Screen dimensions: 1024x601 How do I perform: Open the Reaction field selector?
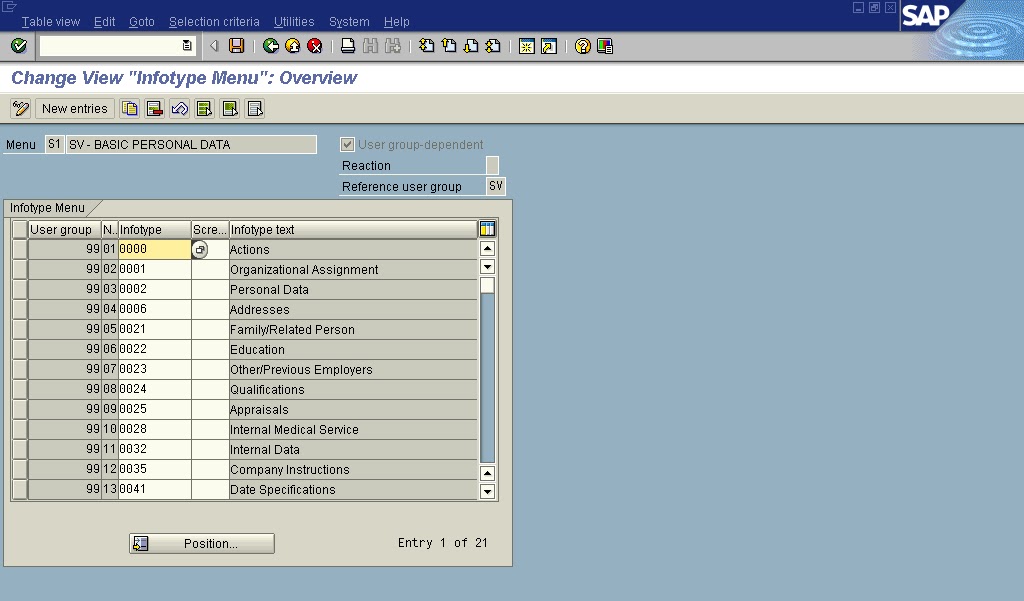[490, 165]
